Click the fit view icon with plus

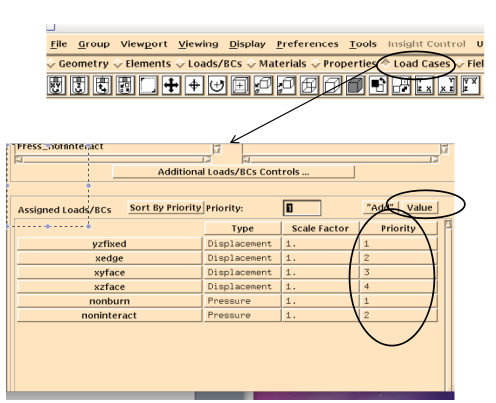[x=240, y=85]
